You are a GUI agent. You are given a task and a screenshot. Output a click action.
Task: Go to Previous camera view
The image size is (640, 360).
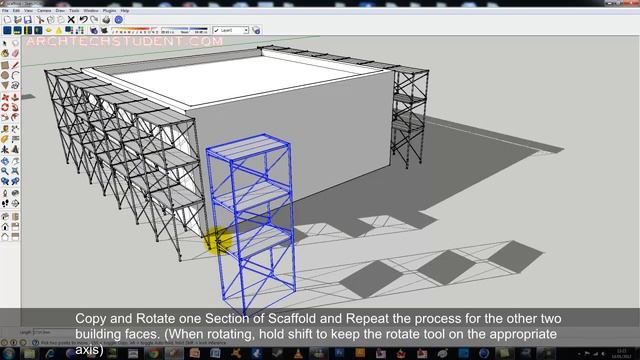[x=5, y=182]
